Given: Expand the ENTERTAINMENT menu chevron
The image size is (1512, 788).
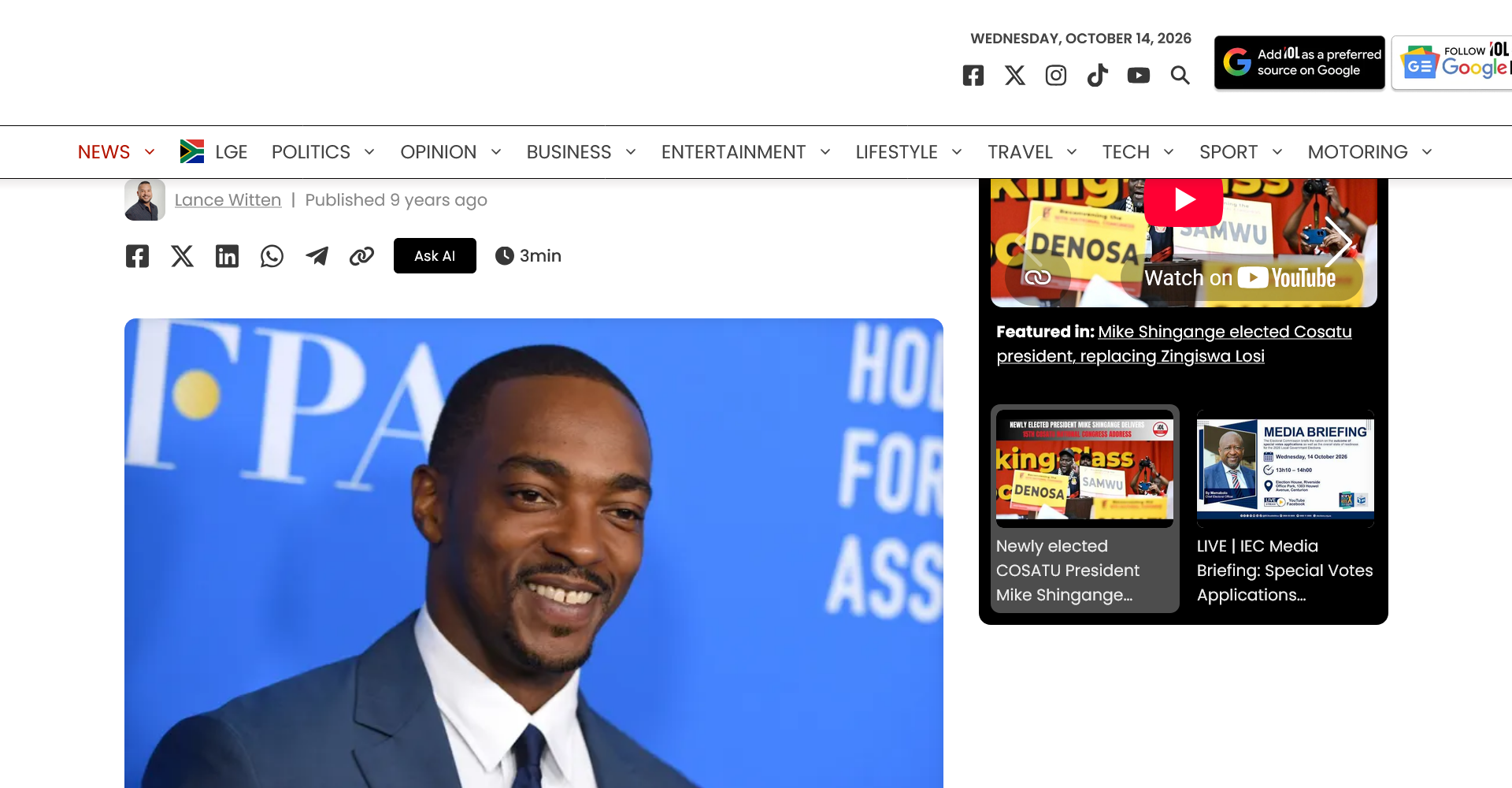Looking at the screenshot, I should [825, 152].
